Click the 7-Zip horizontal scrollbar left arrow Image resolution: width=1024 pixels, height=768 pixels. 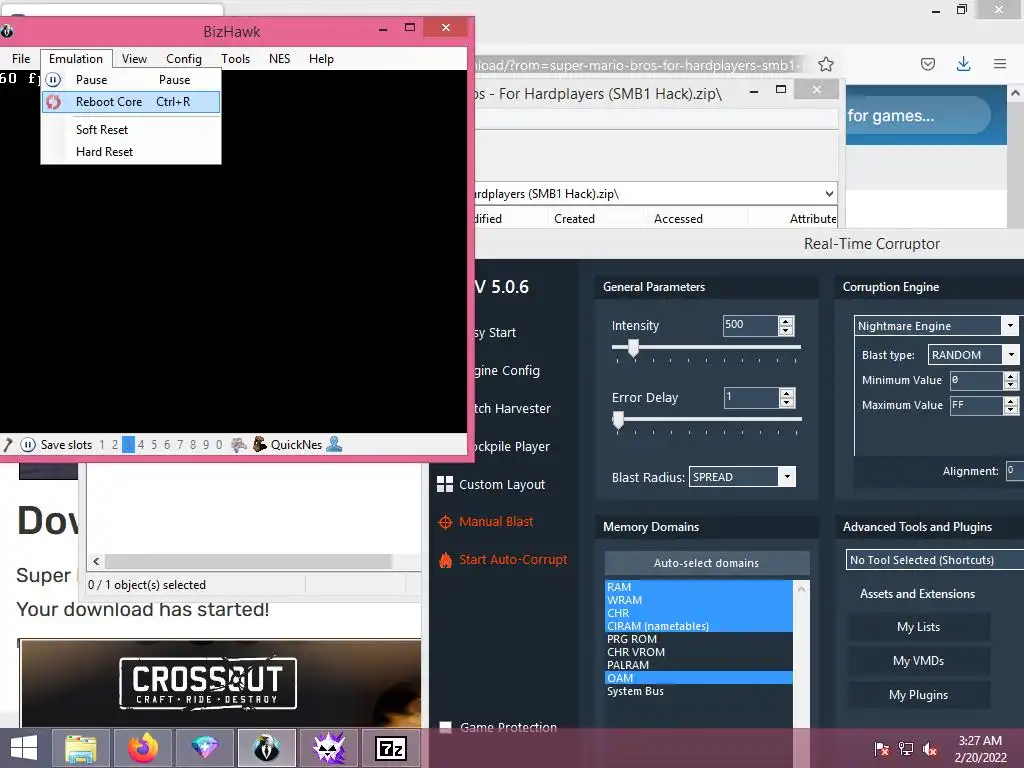pos(96,562)
